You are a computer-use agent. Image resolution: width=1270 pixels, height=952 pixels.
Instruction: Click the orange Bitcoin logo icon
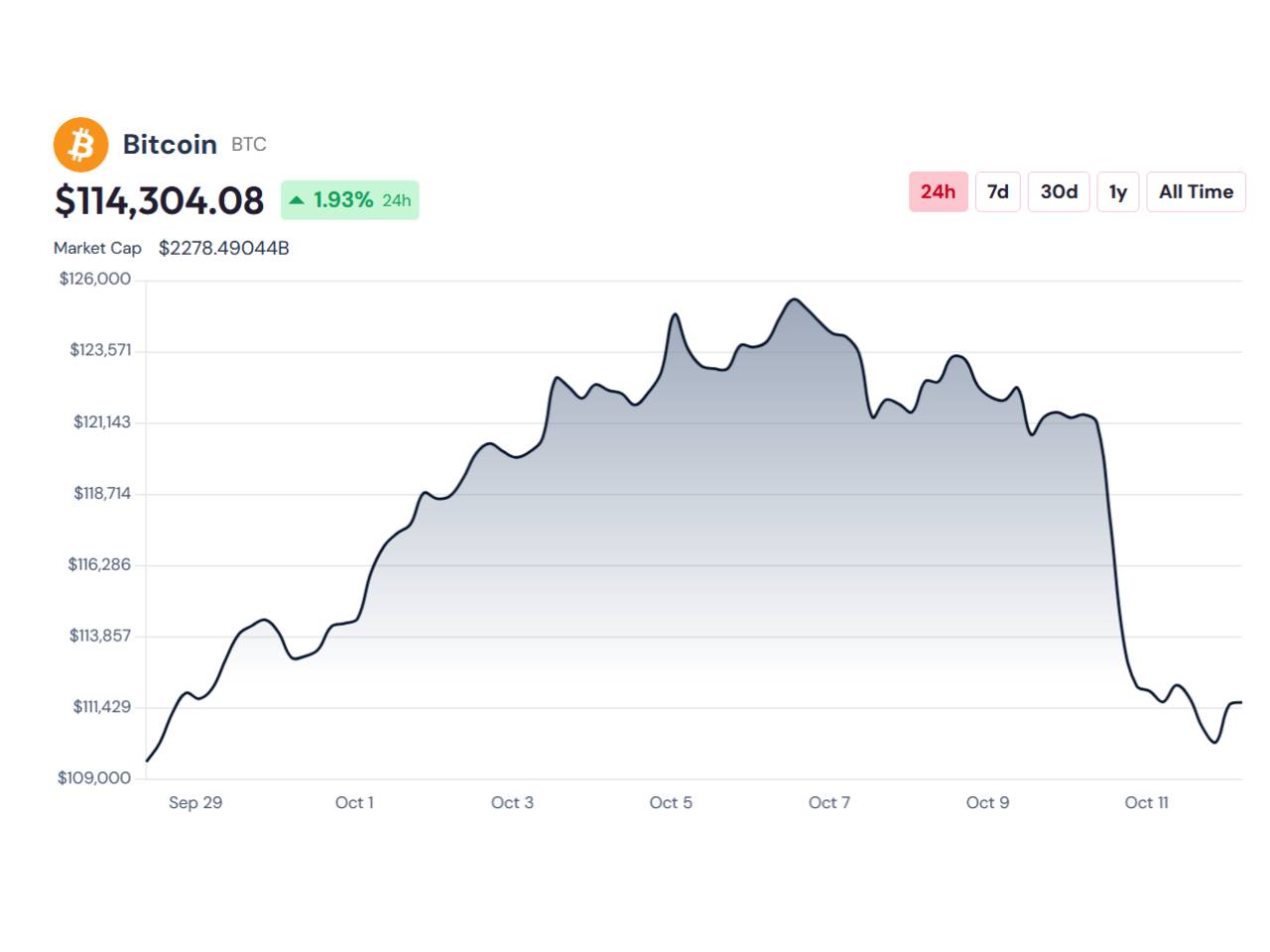coord(80,145)
